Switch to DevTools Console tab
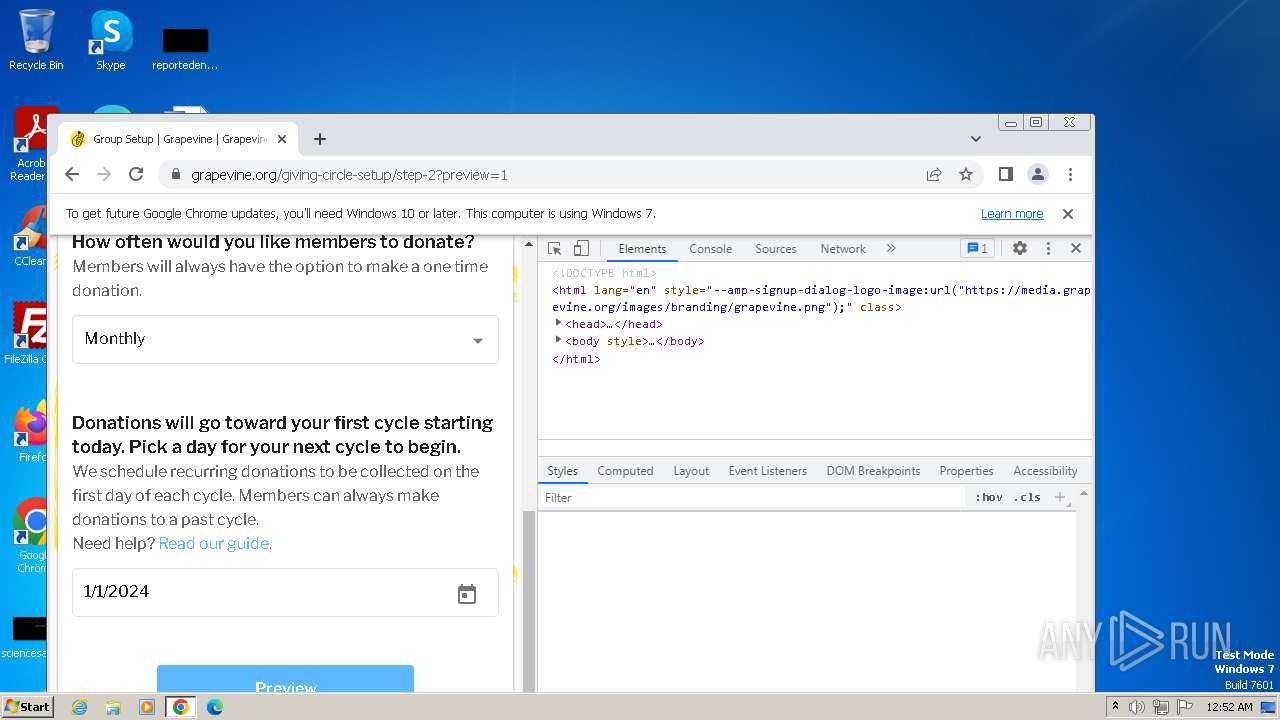 pos(711,249)
